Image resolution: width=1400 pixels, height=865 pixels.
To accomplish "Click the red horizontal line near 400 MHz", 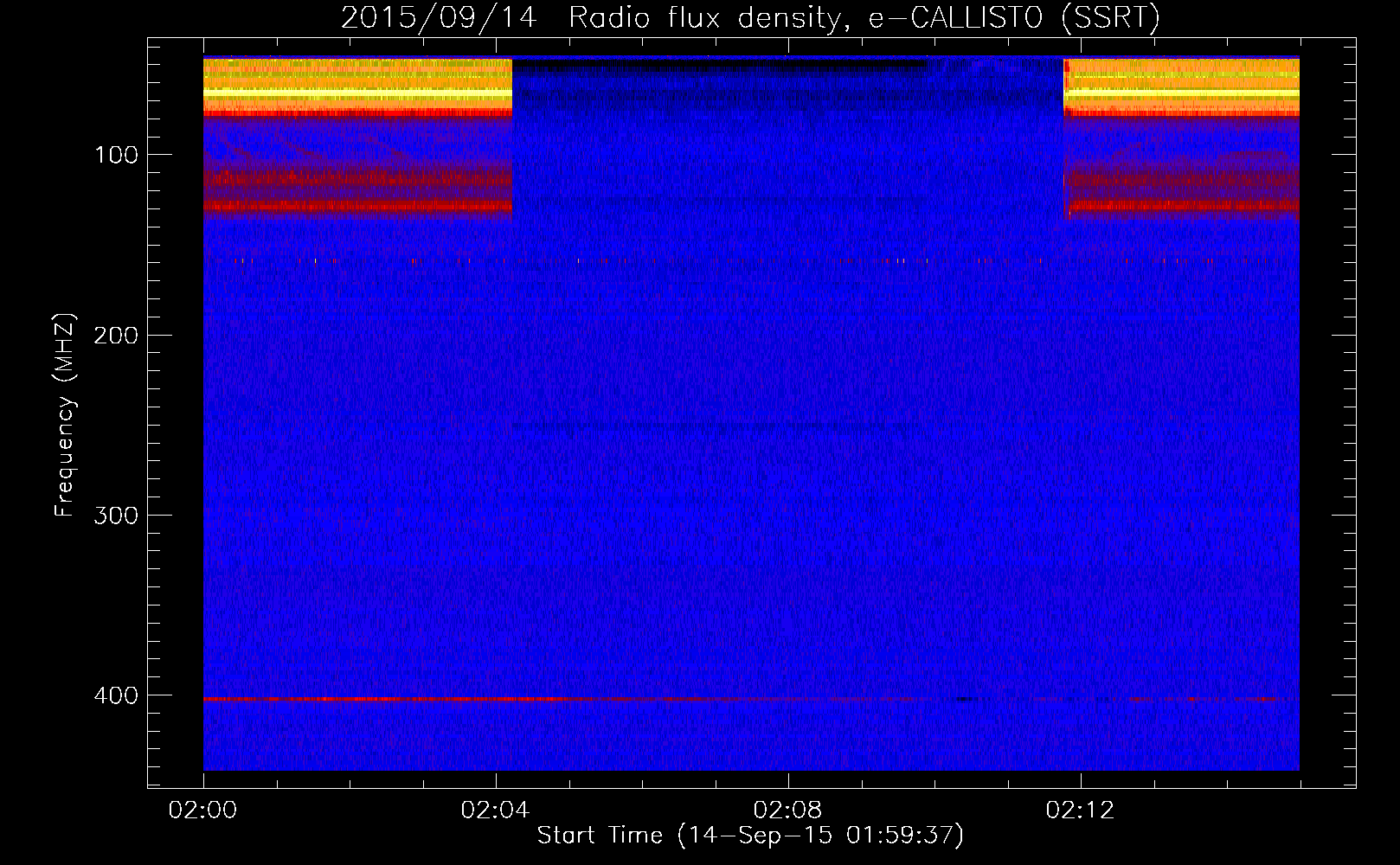I will pyautogui.click(x=750, y=698).
